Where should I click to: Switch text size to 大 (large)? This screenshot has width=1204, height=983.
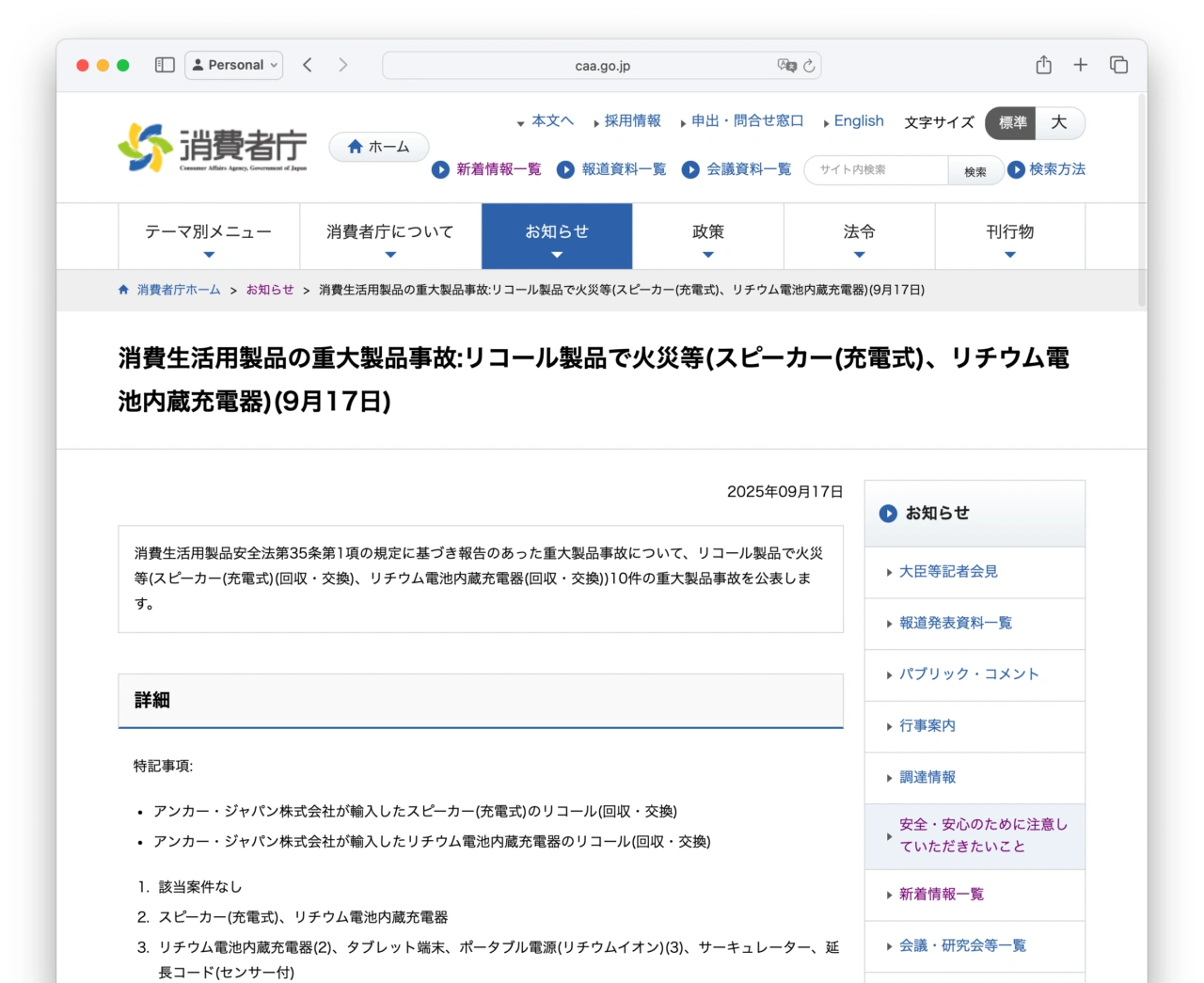[x=1059, y=123]
